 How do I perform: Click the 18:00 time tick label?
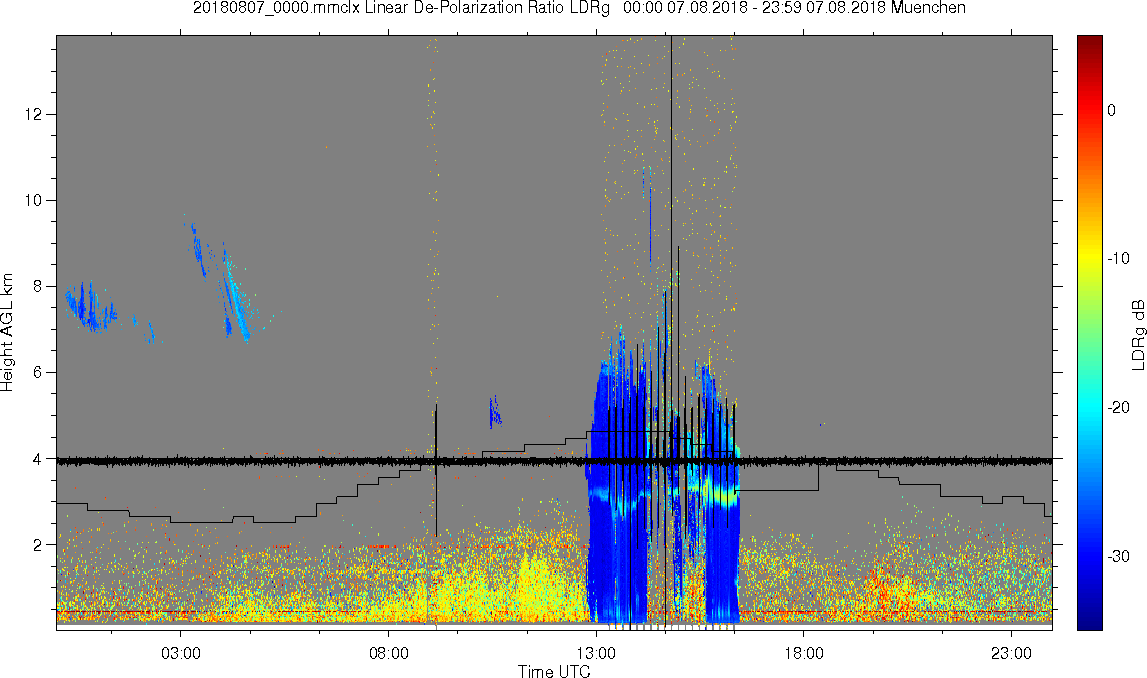point(804,653)
